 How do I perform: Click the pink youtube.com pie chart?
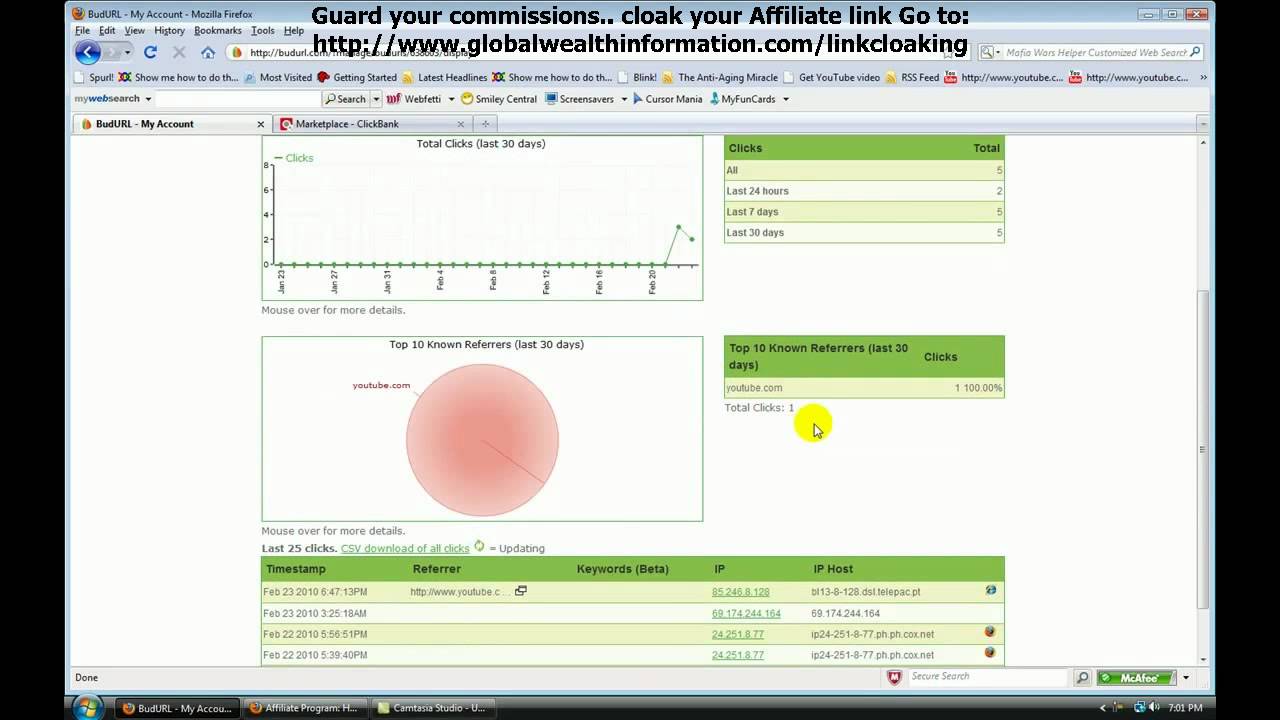pos(482,440)
